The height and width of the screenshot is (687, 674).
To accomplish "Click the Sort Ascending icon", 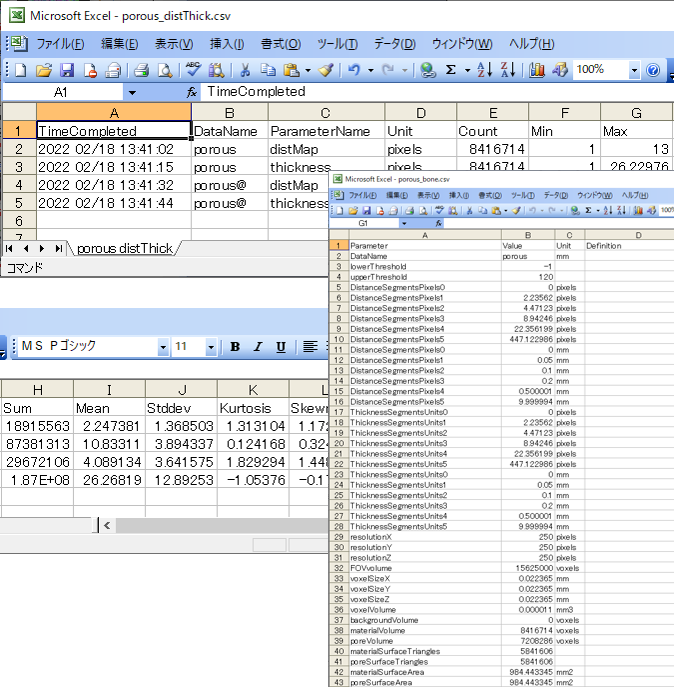I will [x=484, y=70].
